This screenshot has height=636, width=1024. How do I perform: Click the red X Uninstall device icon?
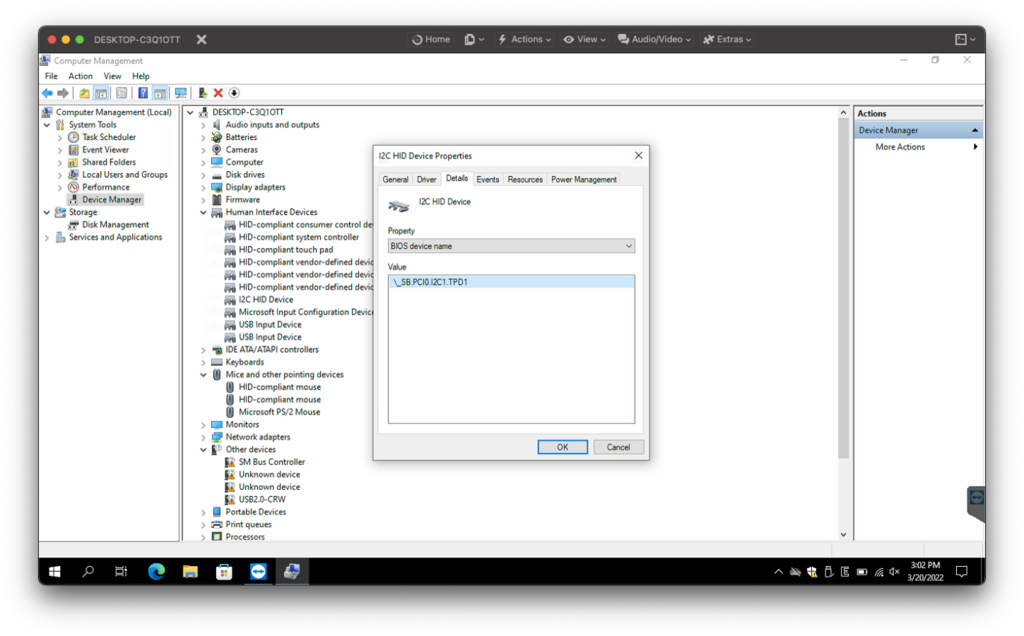pyautogui.click(x=218, y=93)
